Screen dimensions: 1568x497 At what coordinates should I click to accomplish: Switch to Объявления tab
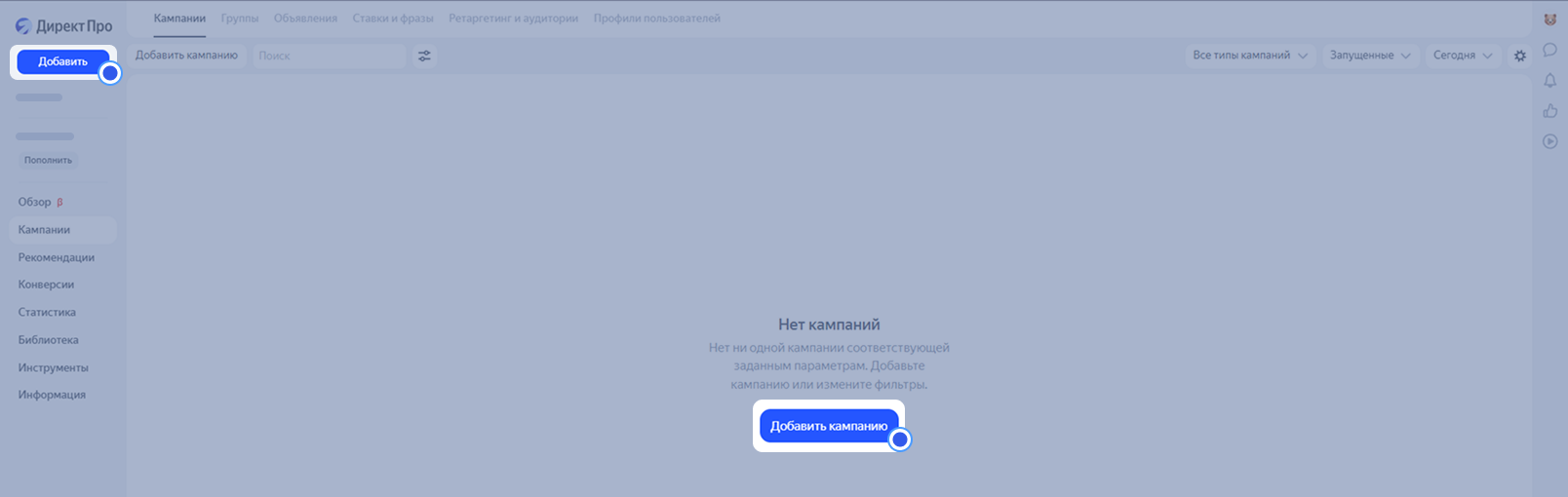[x=305, y=19]
